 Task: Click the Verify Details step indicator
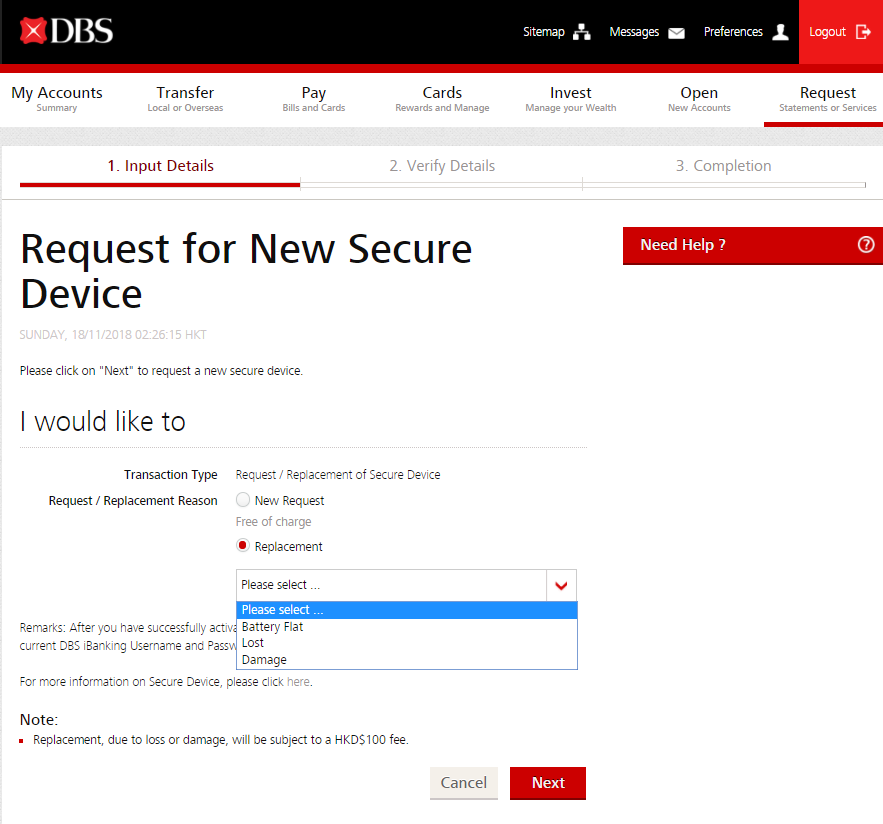(x=442, y=166)
